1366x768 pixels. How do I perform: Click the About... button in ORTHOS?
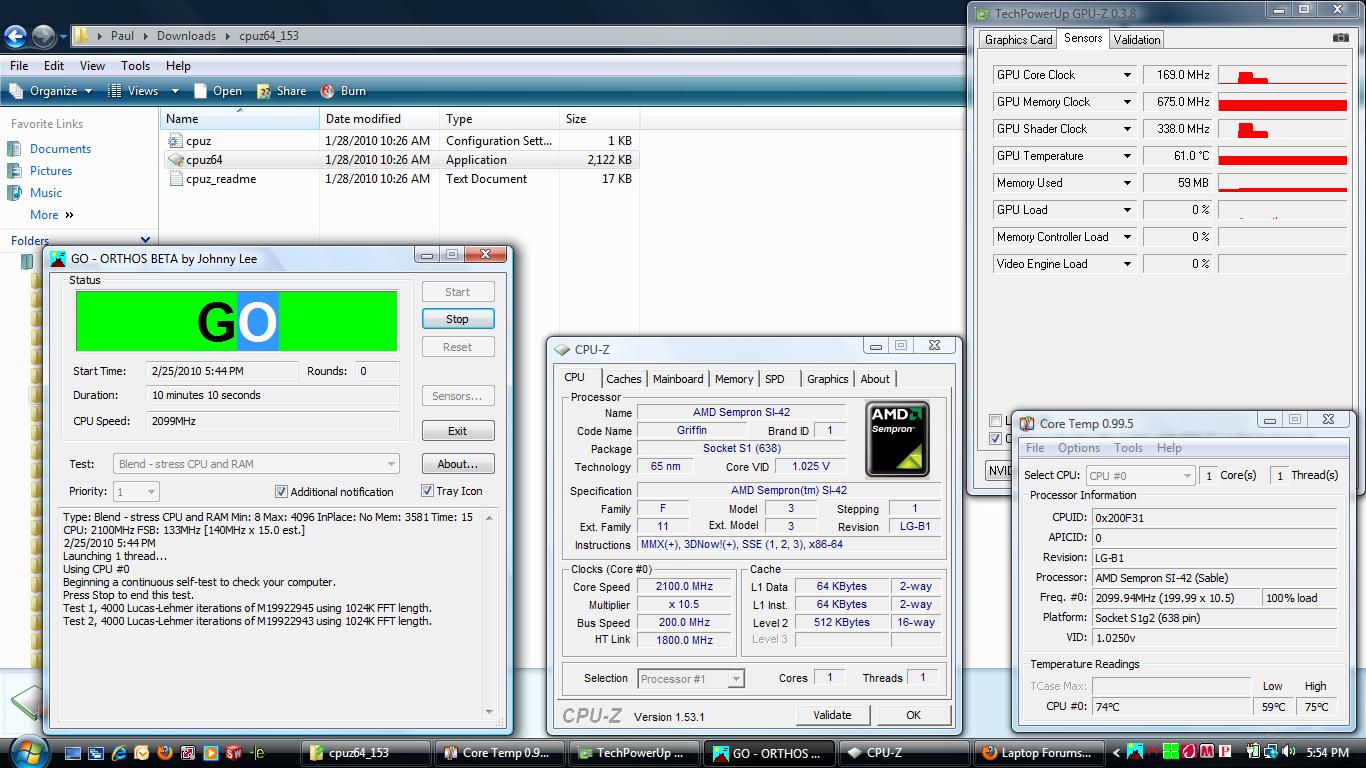tap(457, 464)
